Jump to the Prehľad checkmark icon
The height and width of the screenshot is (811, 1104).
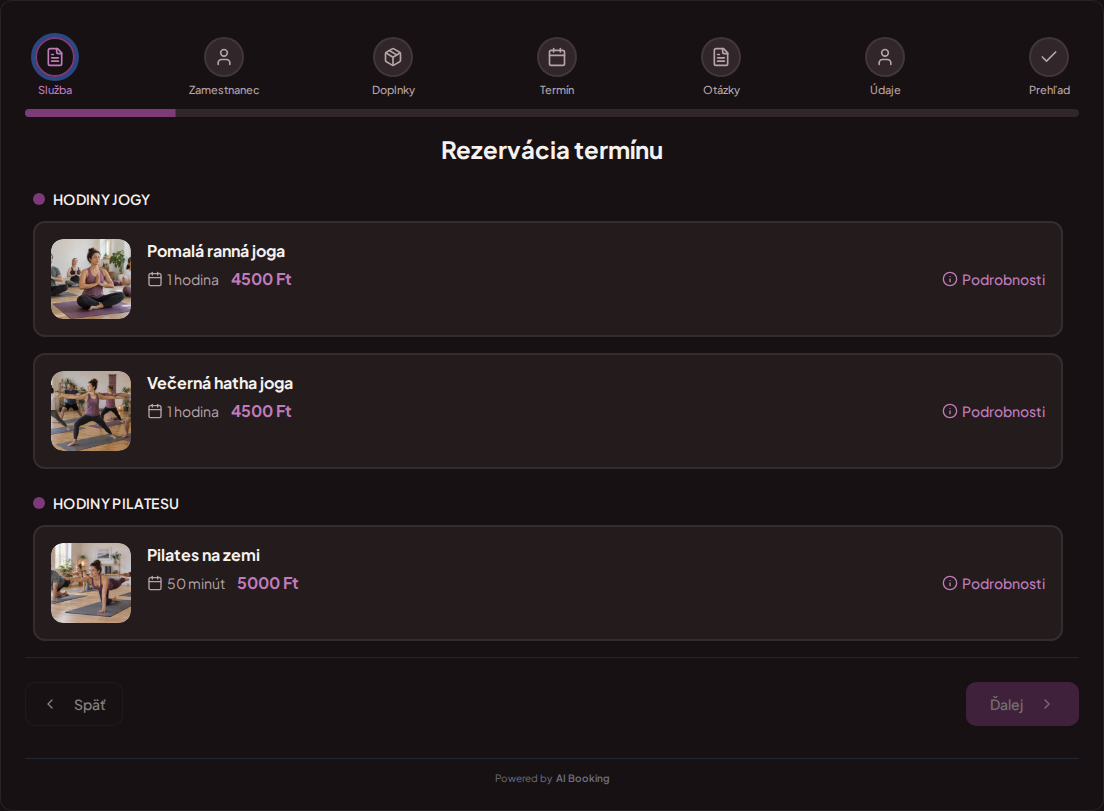point(1049,57)
